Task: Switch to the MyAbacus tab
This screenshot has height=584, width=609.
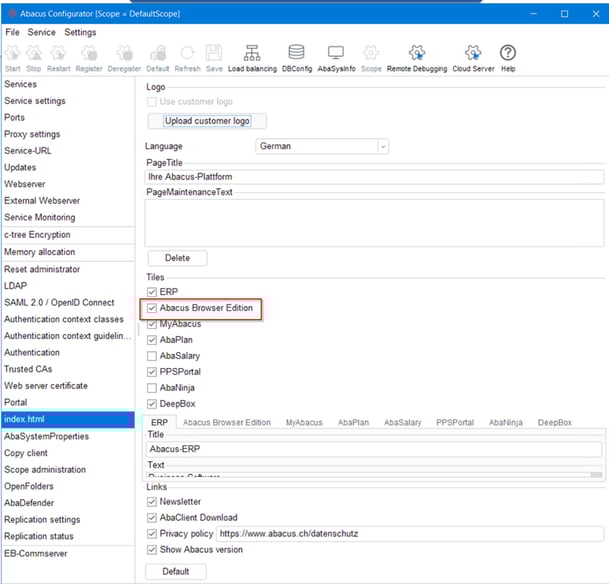Action: 304,422
